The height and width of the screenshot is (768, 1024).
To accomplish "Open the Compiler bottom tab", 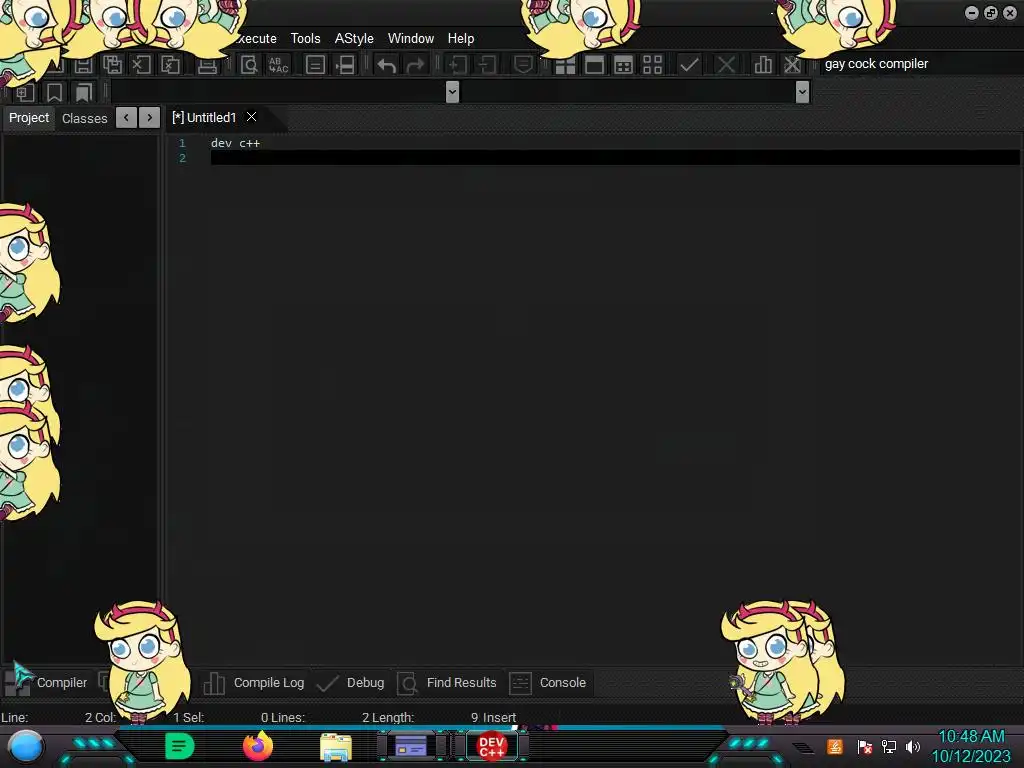I will pos(61,682).
